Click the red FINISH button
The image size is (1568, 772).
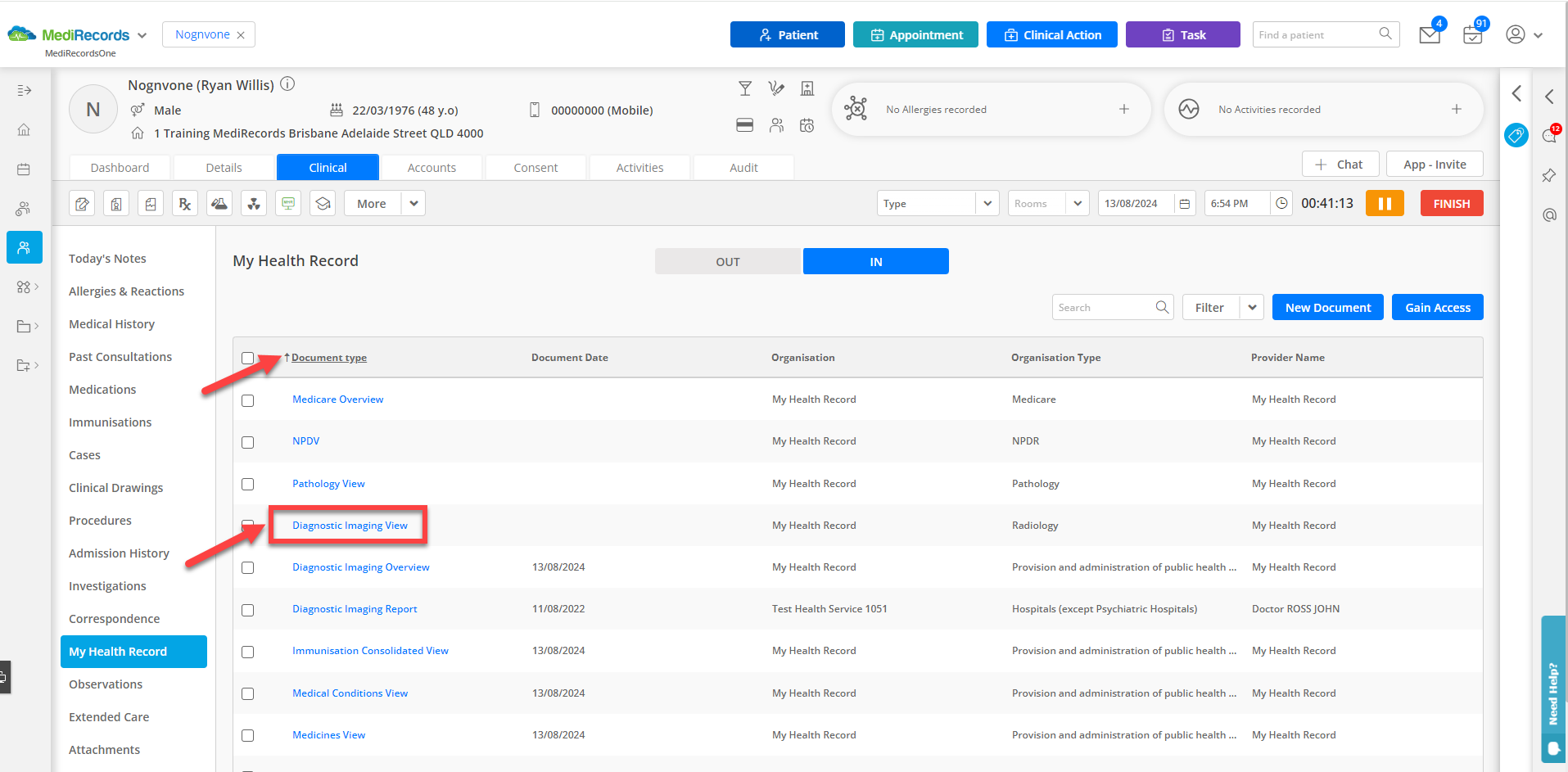1452,204
